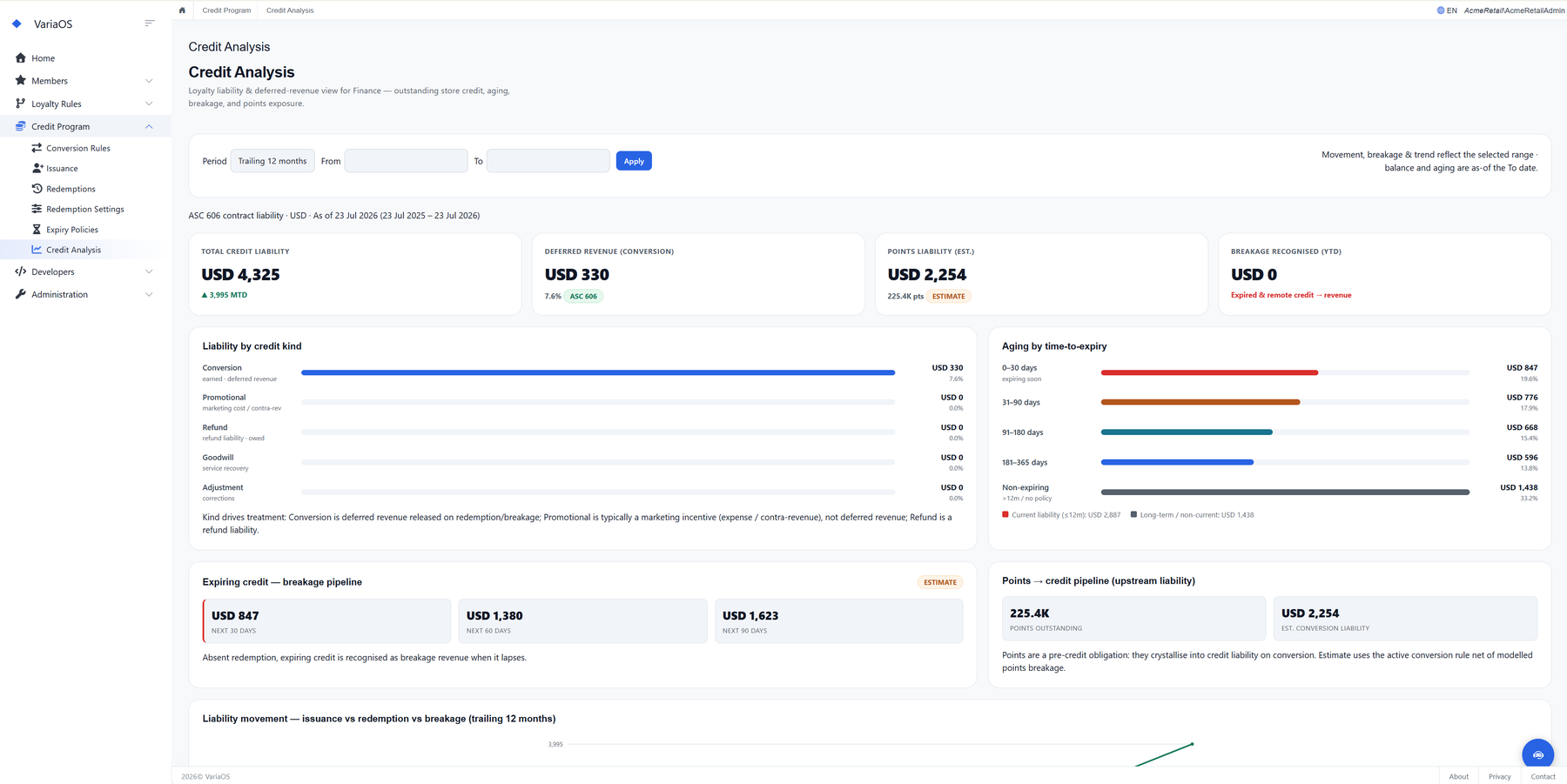The image size is (1567, 784).
Task: Click the blue 181–365 days aging bar
Action: coord(1177,462)
